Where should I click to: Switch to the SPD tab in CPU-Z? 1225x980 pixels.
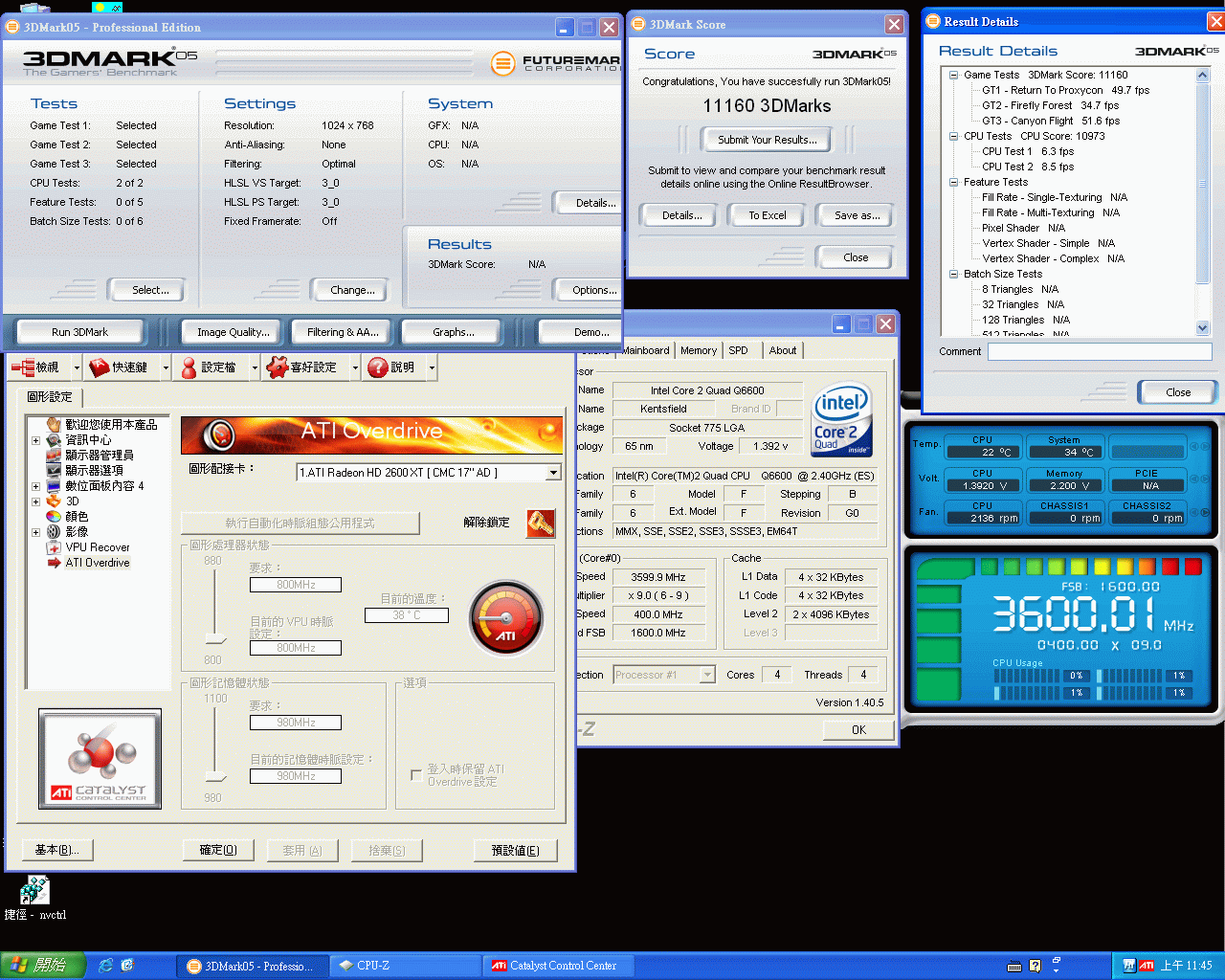tap(739, 350)
